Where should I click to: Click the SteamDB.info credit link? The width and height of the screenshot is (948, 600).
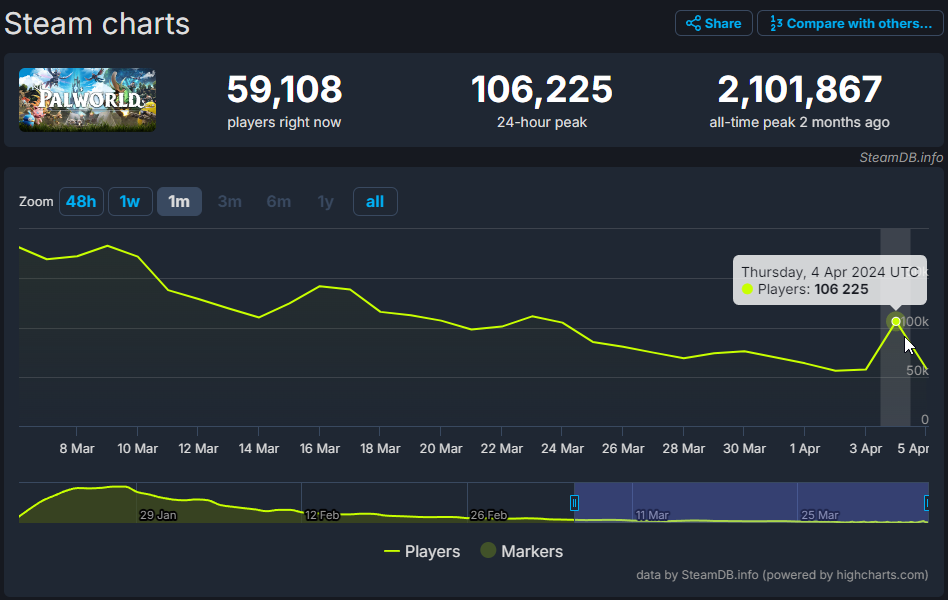(900, 157)
